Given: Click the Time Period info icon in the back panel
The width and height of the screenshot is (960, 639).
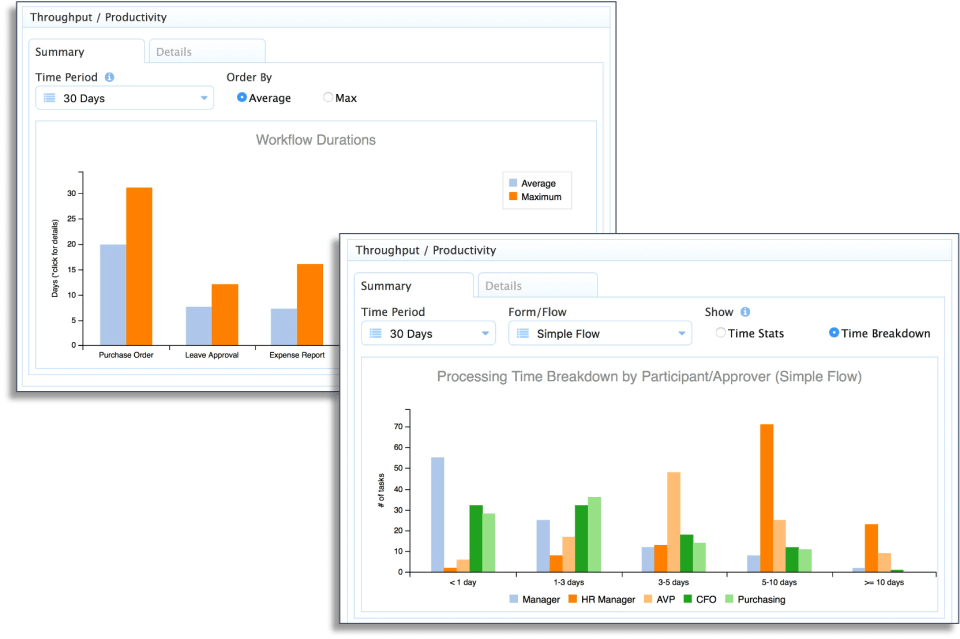Looking at the screenshot, I should tap(109, 77).
